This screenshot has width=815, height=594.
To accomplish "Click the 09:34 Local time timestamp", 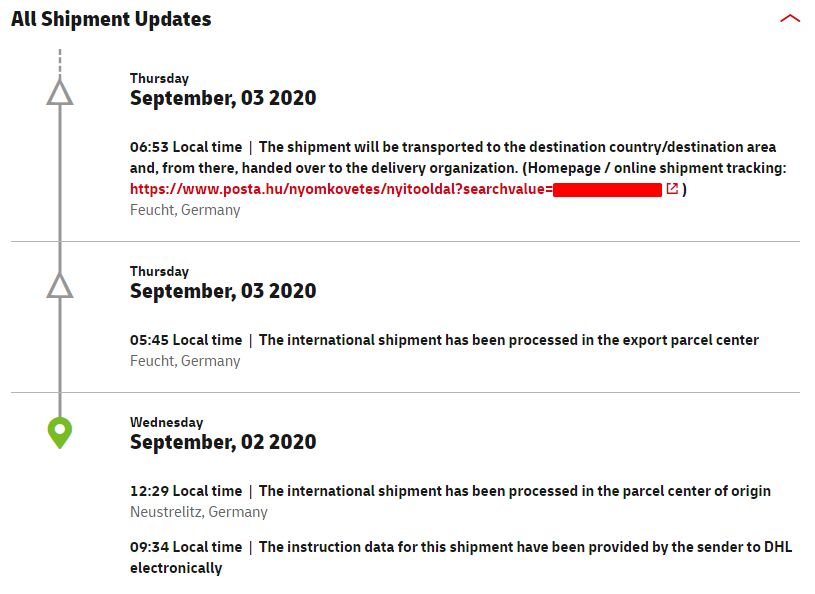I will (186, 547).
